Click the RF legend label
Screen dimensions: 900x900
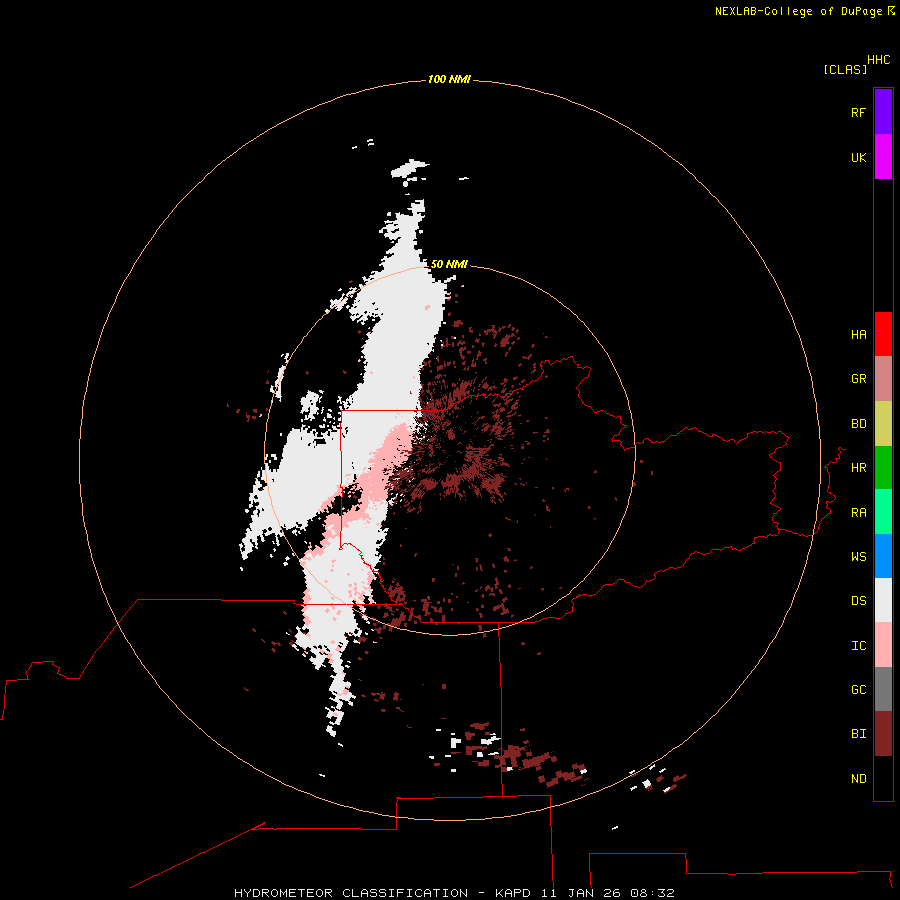(858, 113)
